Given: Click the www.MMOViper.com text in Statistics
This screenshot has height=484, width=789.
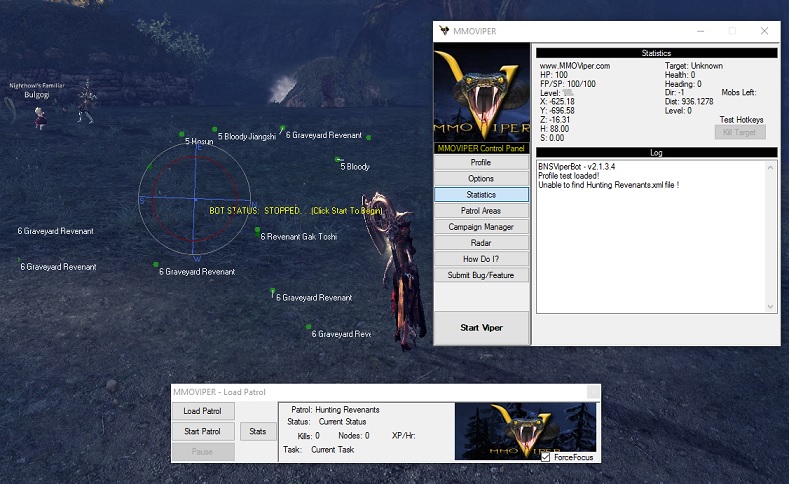Looking at the screenshot, I should [x=575, y=66].
